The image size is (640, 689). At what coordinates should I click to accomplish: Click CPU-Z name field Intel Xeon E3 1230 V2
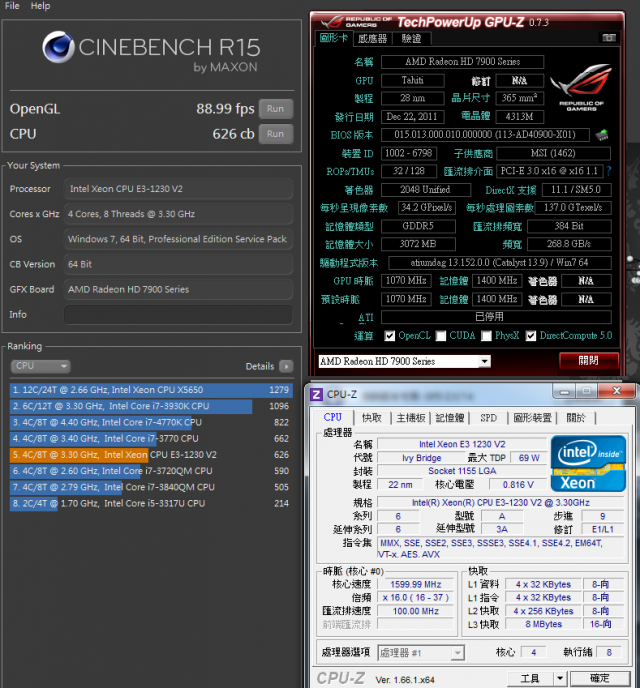(x=462, y=444)
